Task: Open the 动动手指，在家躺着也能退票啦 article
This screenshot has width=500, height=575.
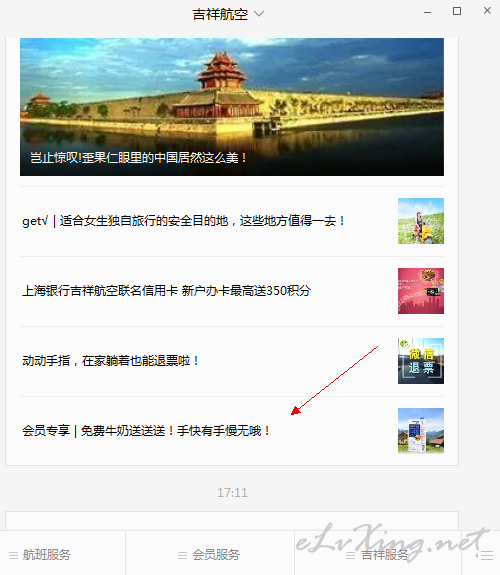Action: pyautogui.click(x=110, y=361)
